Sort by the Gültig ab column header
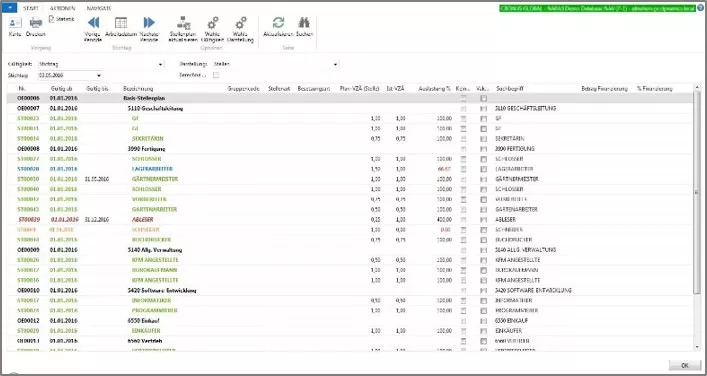This screenshot has height=376, width=707. [x=61, y=89]
